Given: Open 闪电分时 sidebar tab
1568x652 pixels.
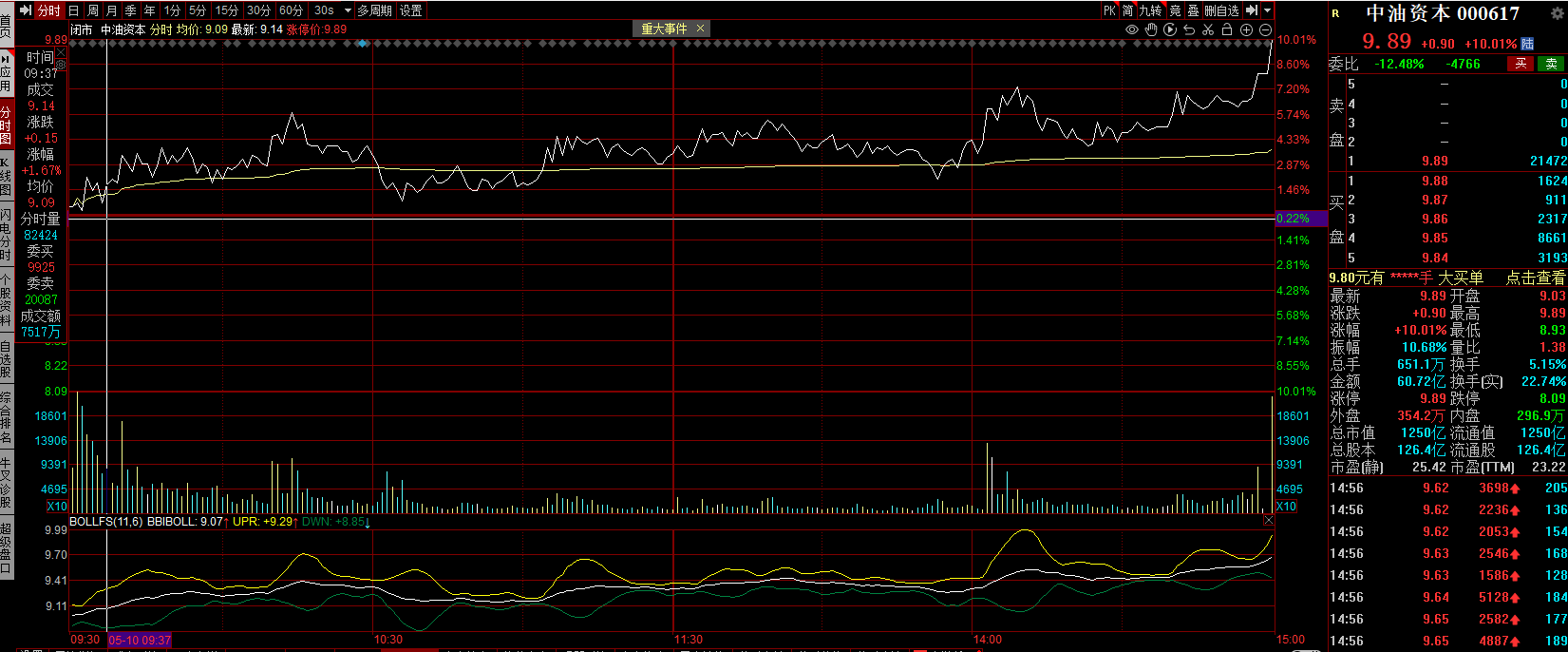Looking at the screenshot, I should coord(6,235).
